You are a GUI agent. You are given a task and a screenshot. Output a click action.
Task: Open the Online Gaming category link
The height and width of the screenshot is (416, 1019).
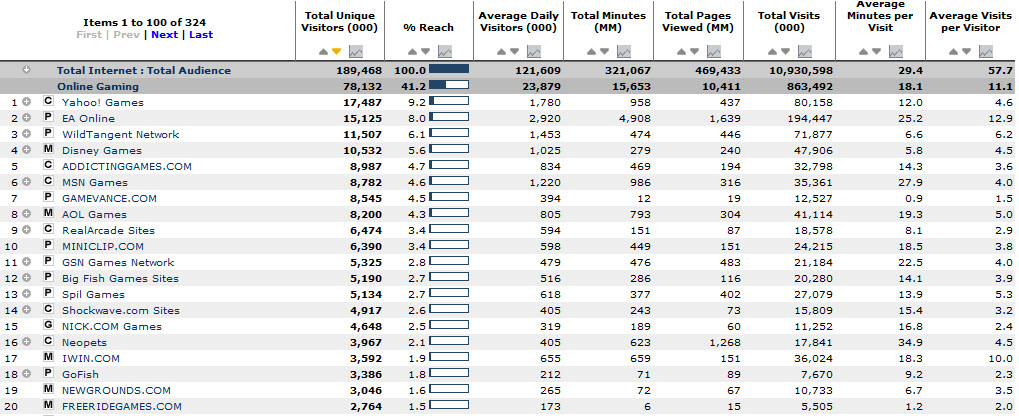(x=97, y=86)
